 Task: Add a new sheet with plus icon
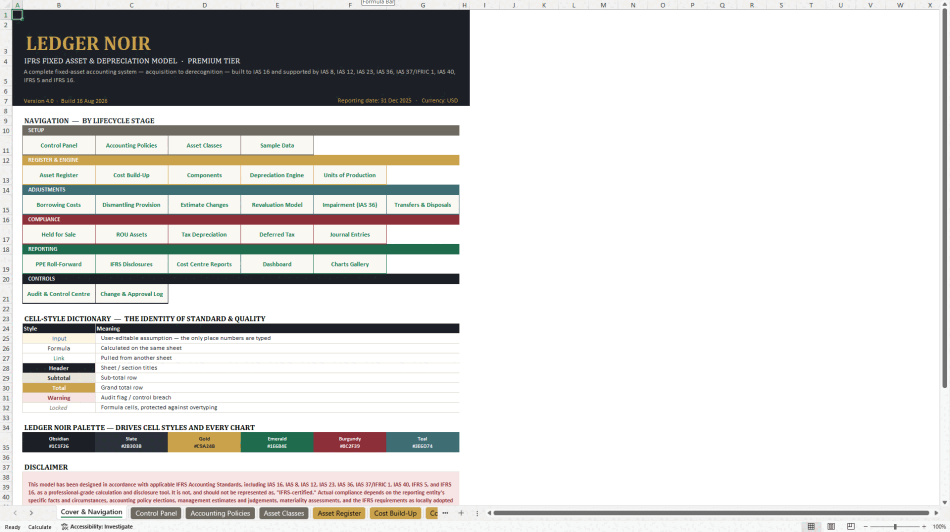click(x=460, y=513)
